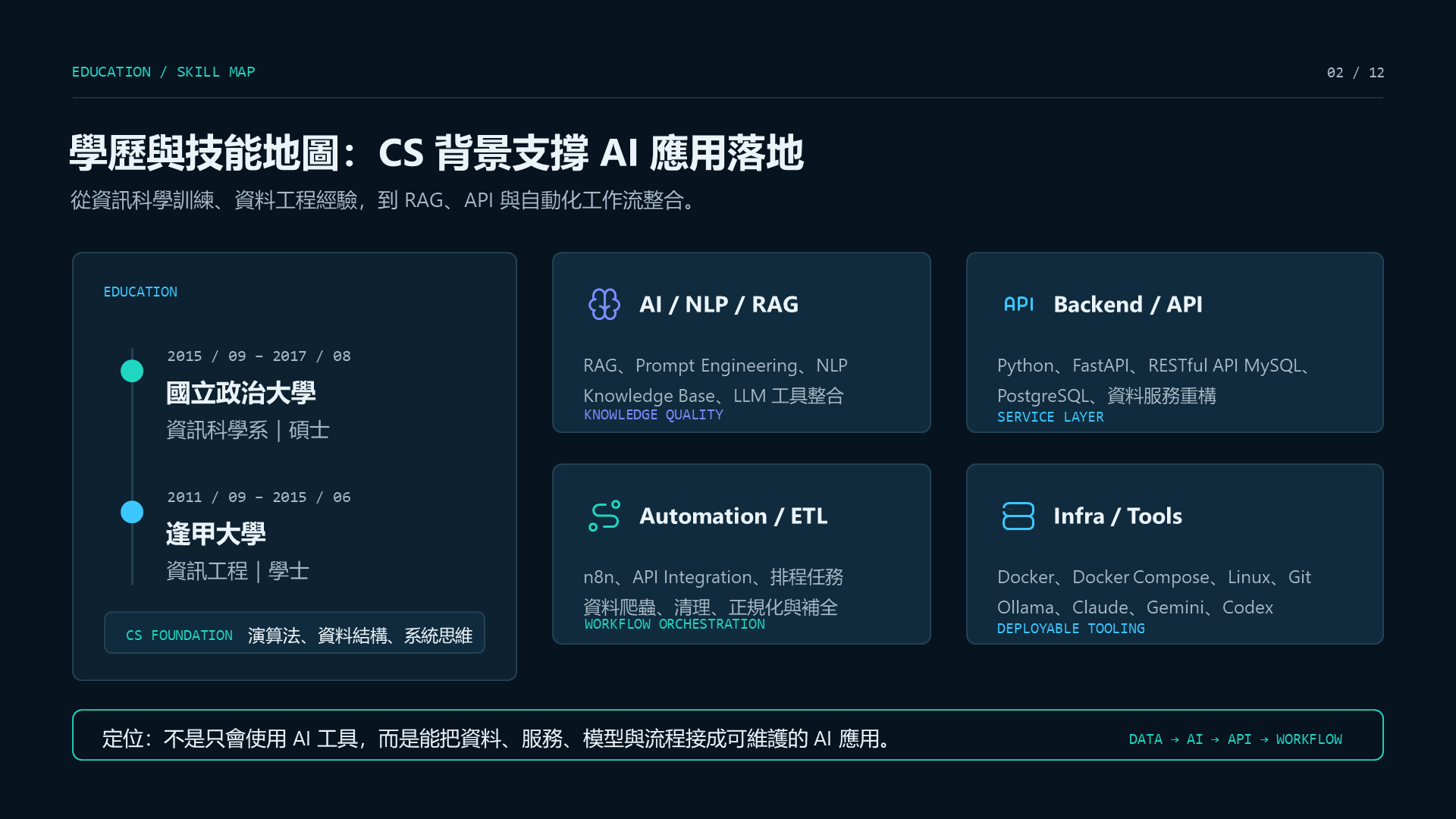This screenshot has height=819, width=1456.
Task: Click the DEPLOYABLE TOOLING tag
Action: coord(1071,629)
